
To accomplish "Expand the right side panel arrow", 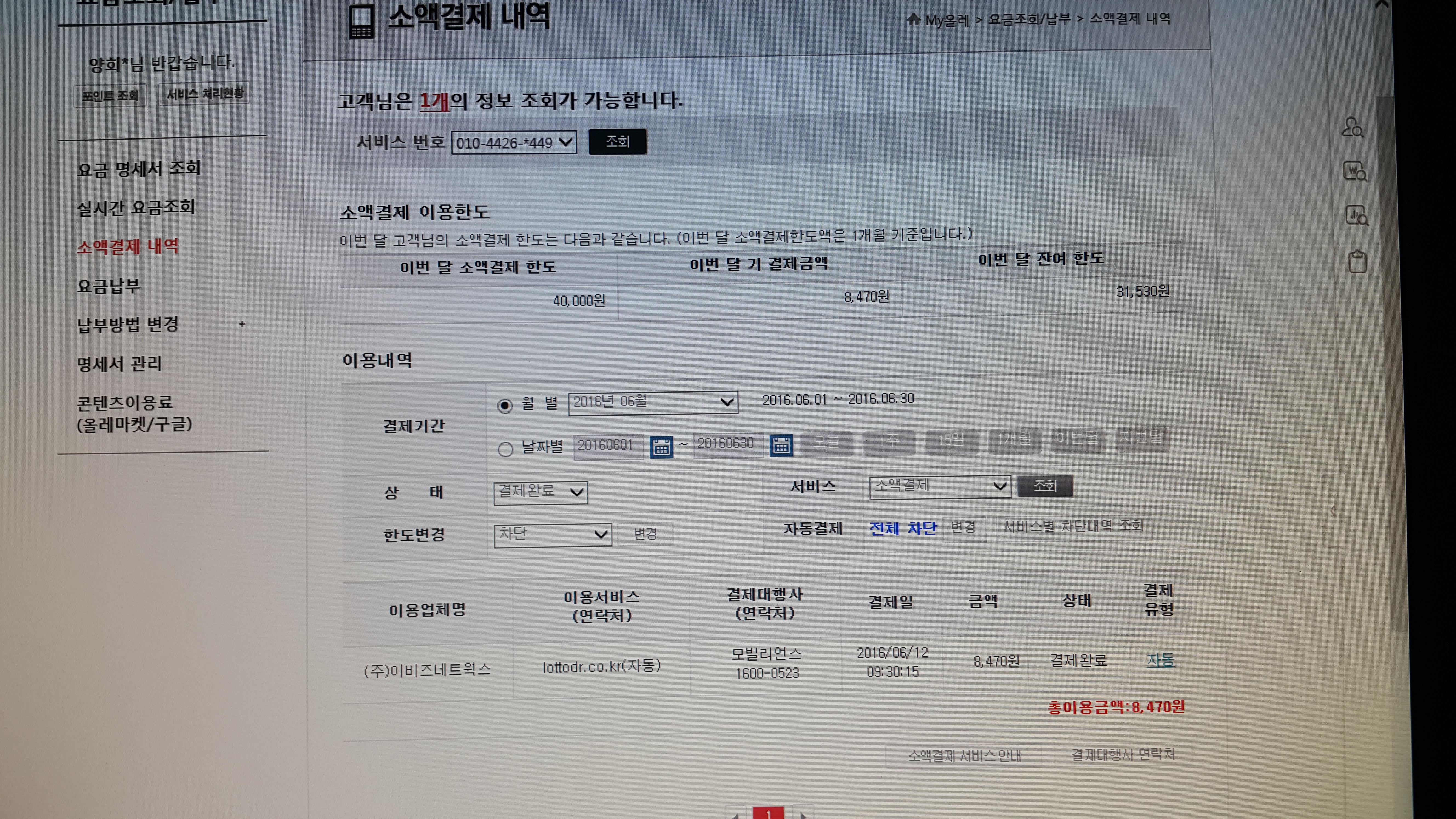I will (x=1333, y=510).
